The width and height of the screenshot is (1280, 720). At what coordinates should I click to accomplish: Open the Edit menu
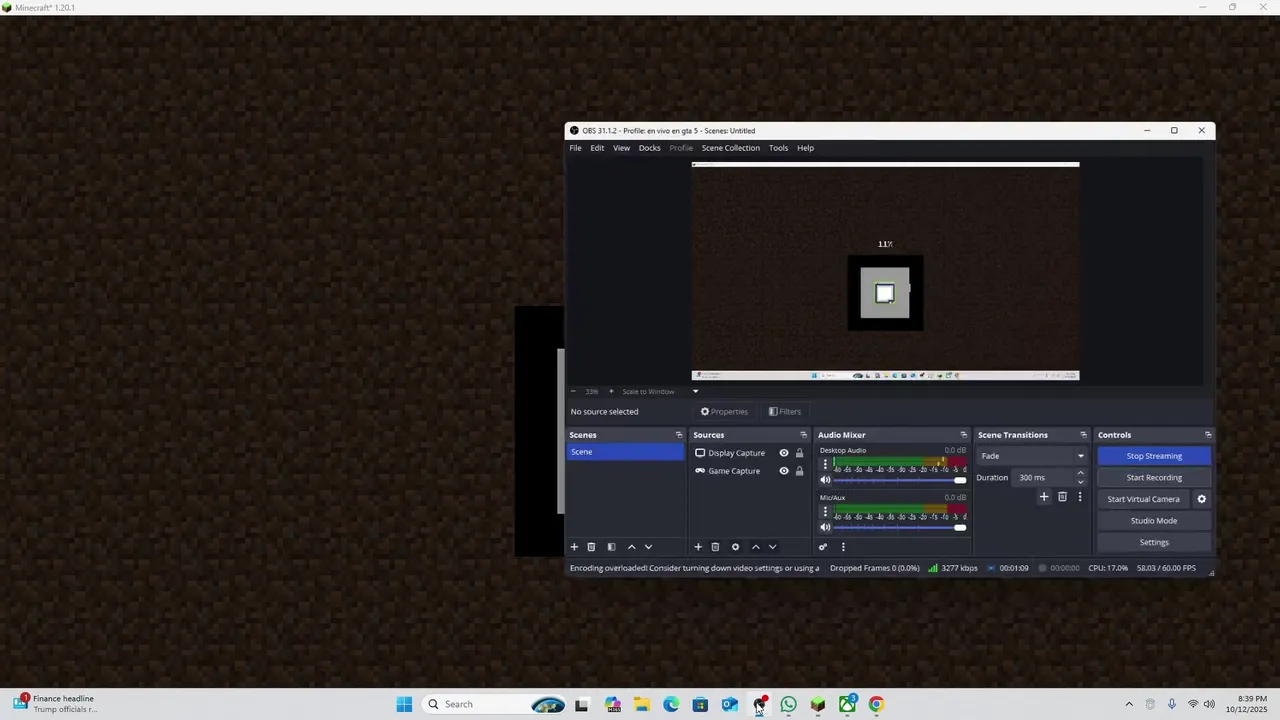coord(597,148)
